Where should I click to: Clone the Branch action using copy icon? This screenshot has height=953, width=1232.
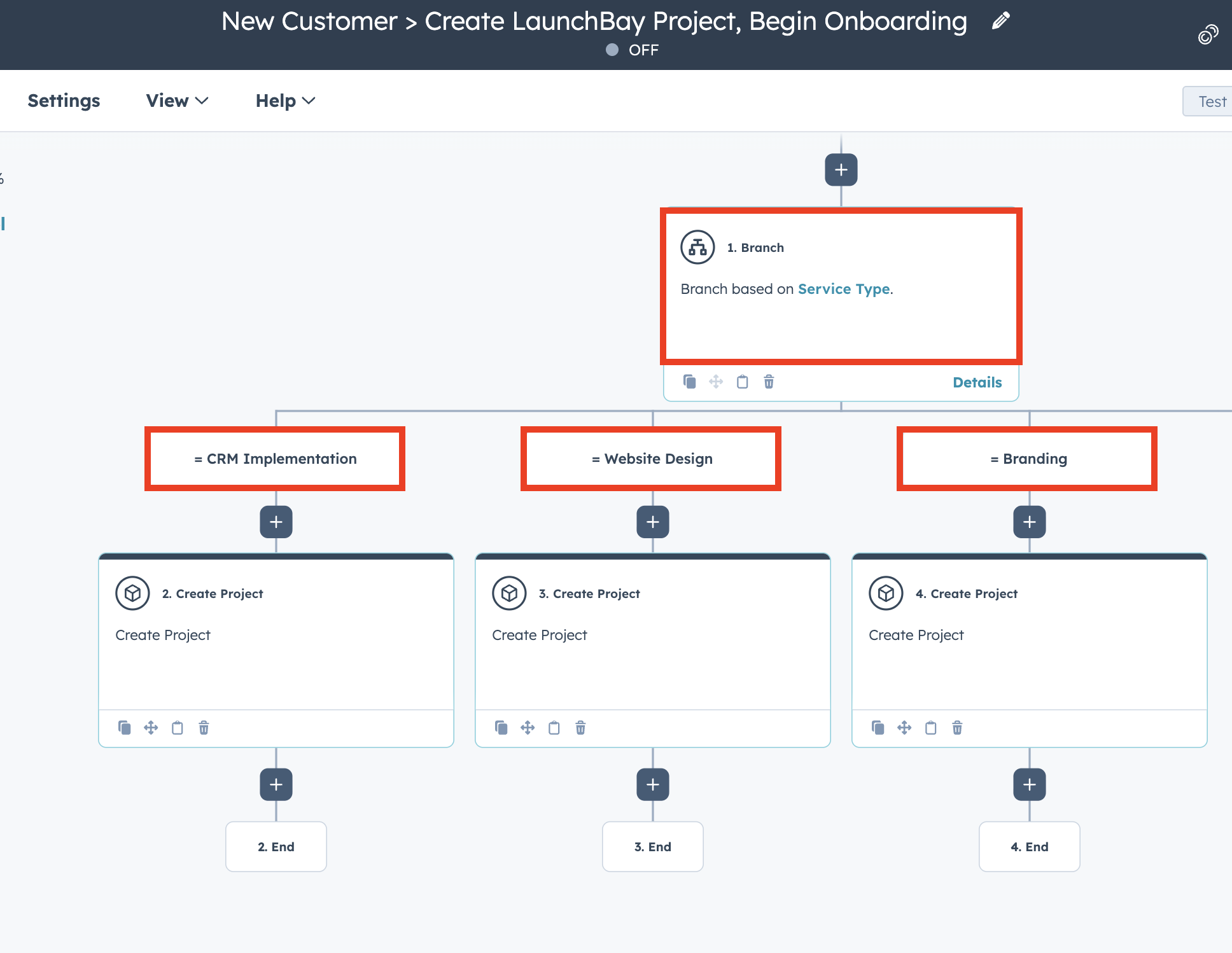[689, 382]
